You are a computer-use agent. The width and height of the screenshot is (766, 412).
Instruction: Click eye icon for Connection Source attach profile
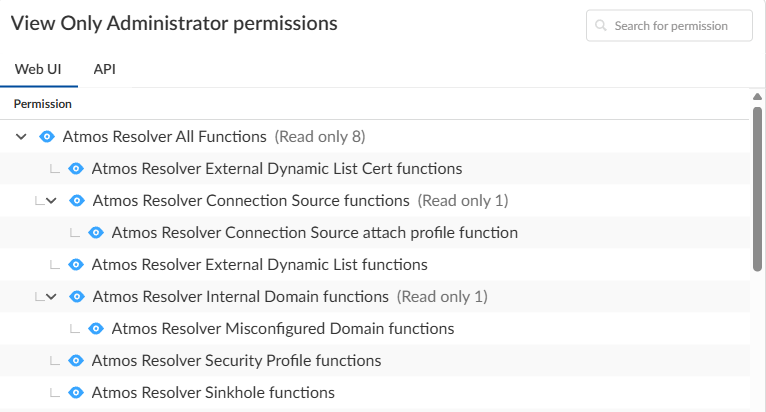point(96,233)
